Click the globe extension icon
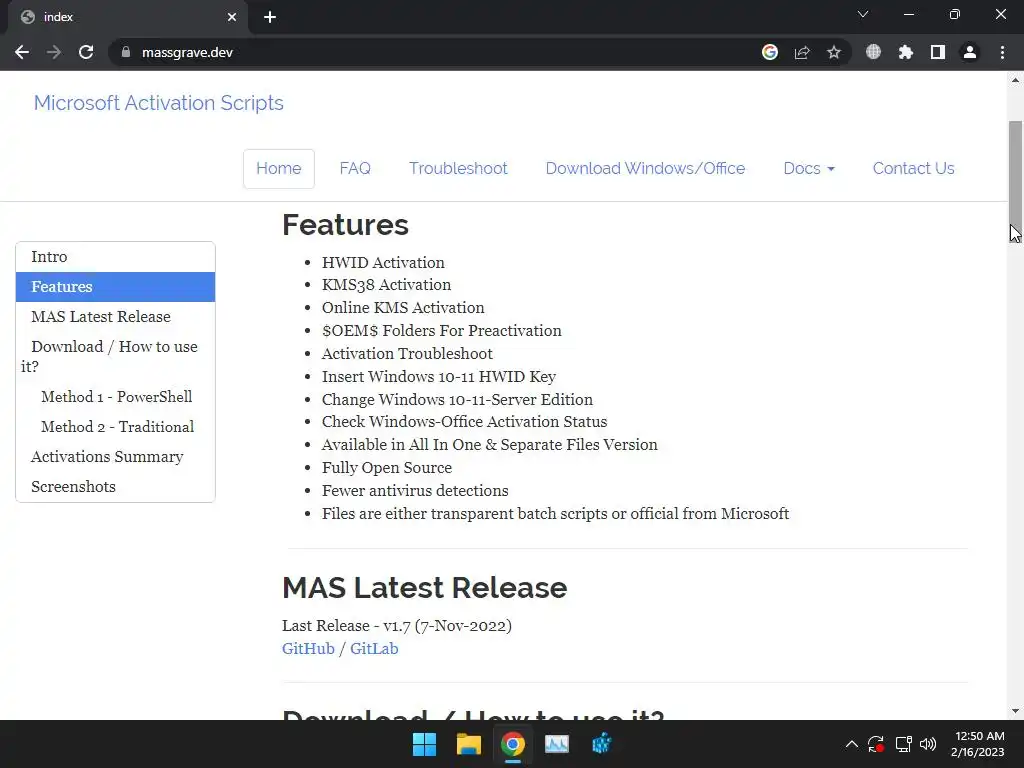 pyautogui.click(x=873, y=52)
